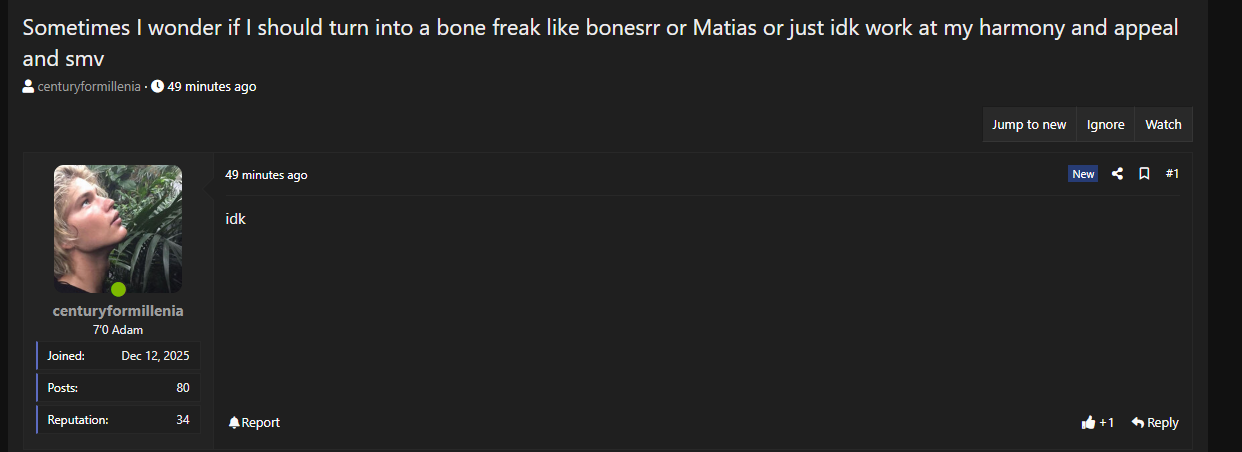Click the New badge on the post

click(1083, 174)
